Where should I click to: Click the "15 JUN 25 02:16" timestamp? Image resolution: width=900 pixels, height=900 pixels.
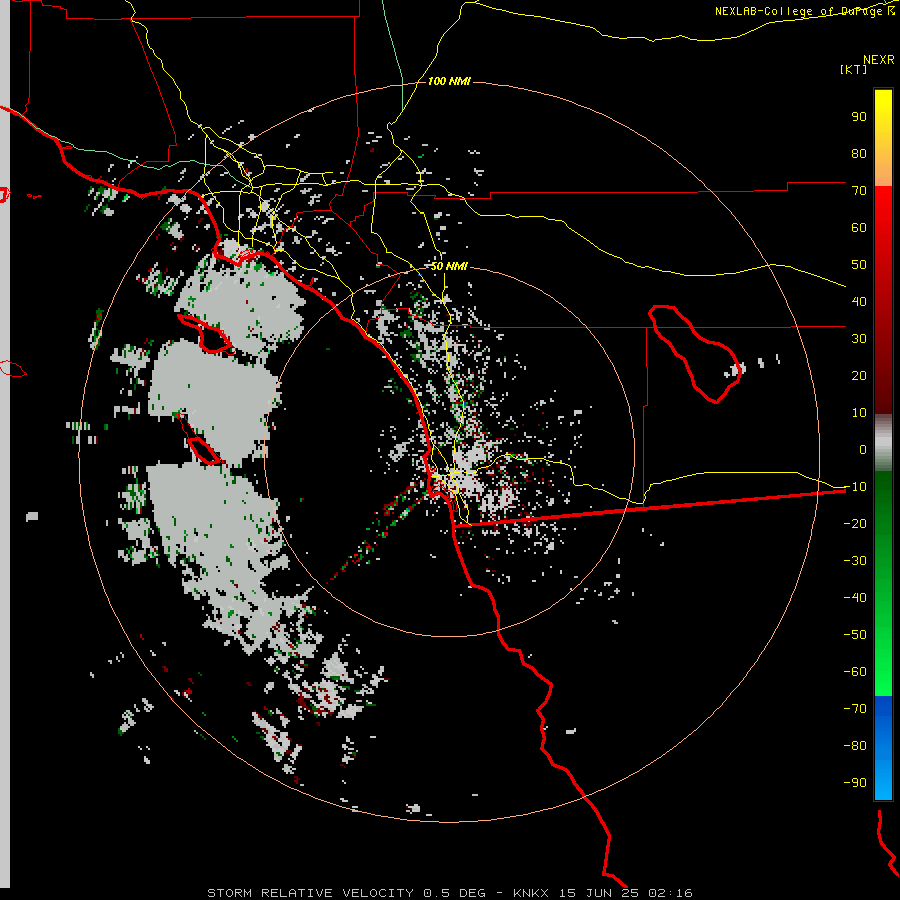626,893
